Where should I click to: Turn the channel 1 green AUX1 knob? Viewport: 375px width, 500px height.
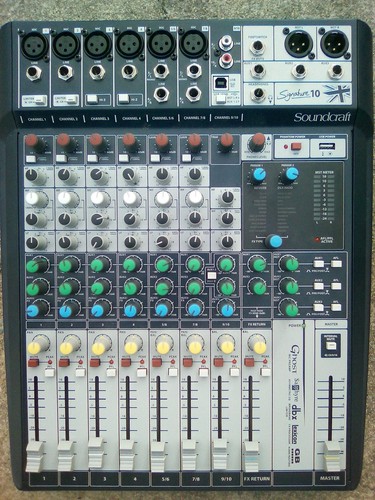(34, 265)
